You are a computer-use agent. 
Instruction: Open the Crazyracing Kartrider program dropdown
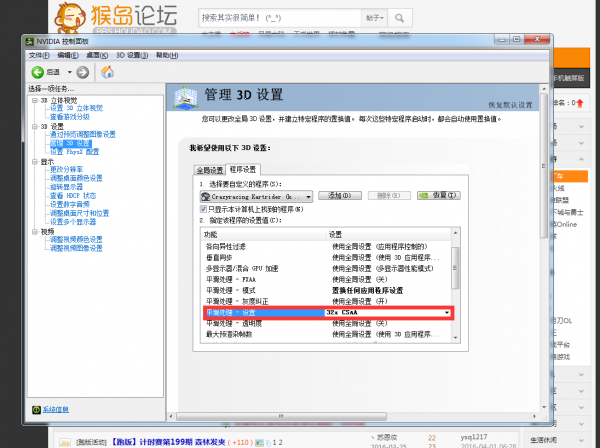[x=256, y=197]
